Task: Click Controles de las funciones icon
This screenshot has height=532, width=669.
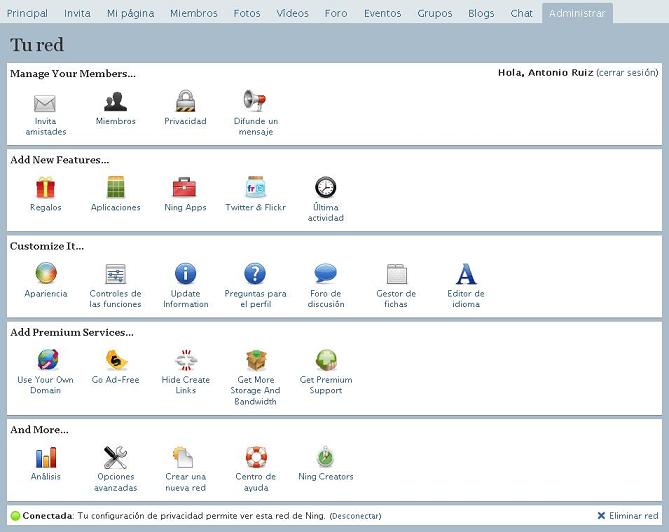Action: [x=115, y=274]
